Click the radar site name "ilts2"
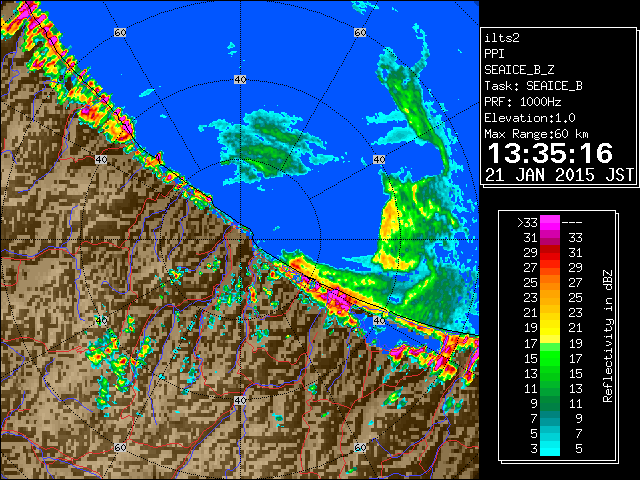 502,38
